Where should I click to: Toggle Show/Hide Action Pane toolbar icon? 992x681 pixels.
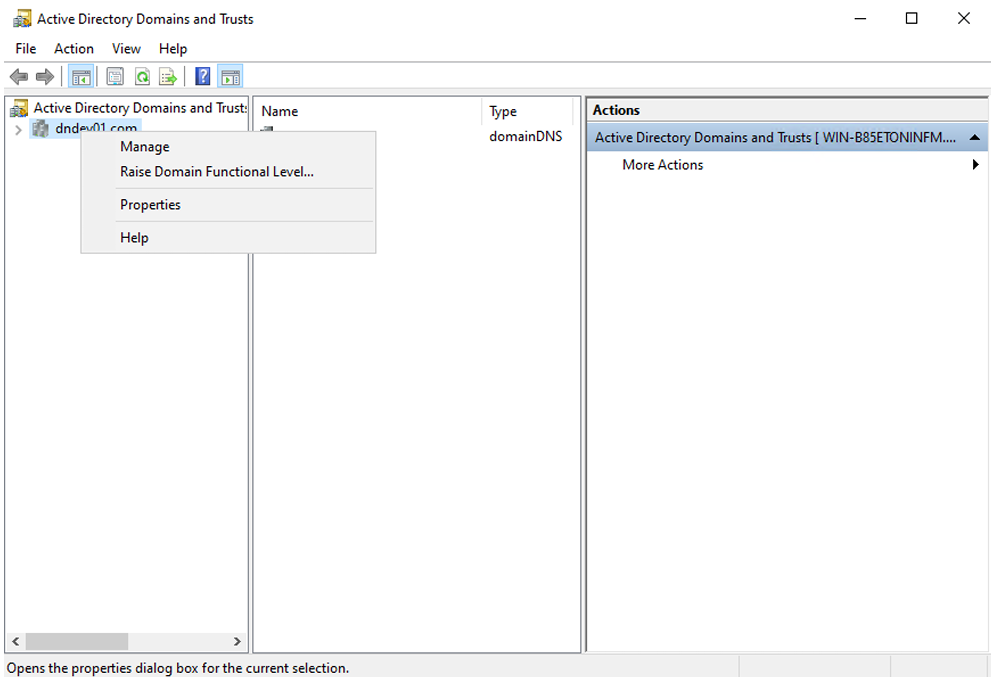(x=230, y=77)
